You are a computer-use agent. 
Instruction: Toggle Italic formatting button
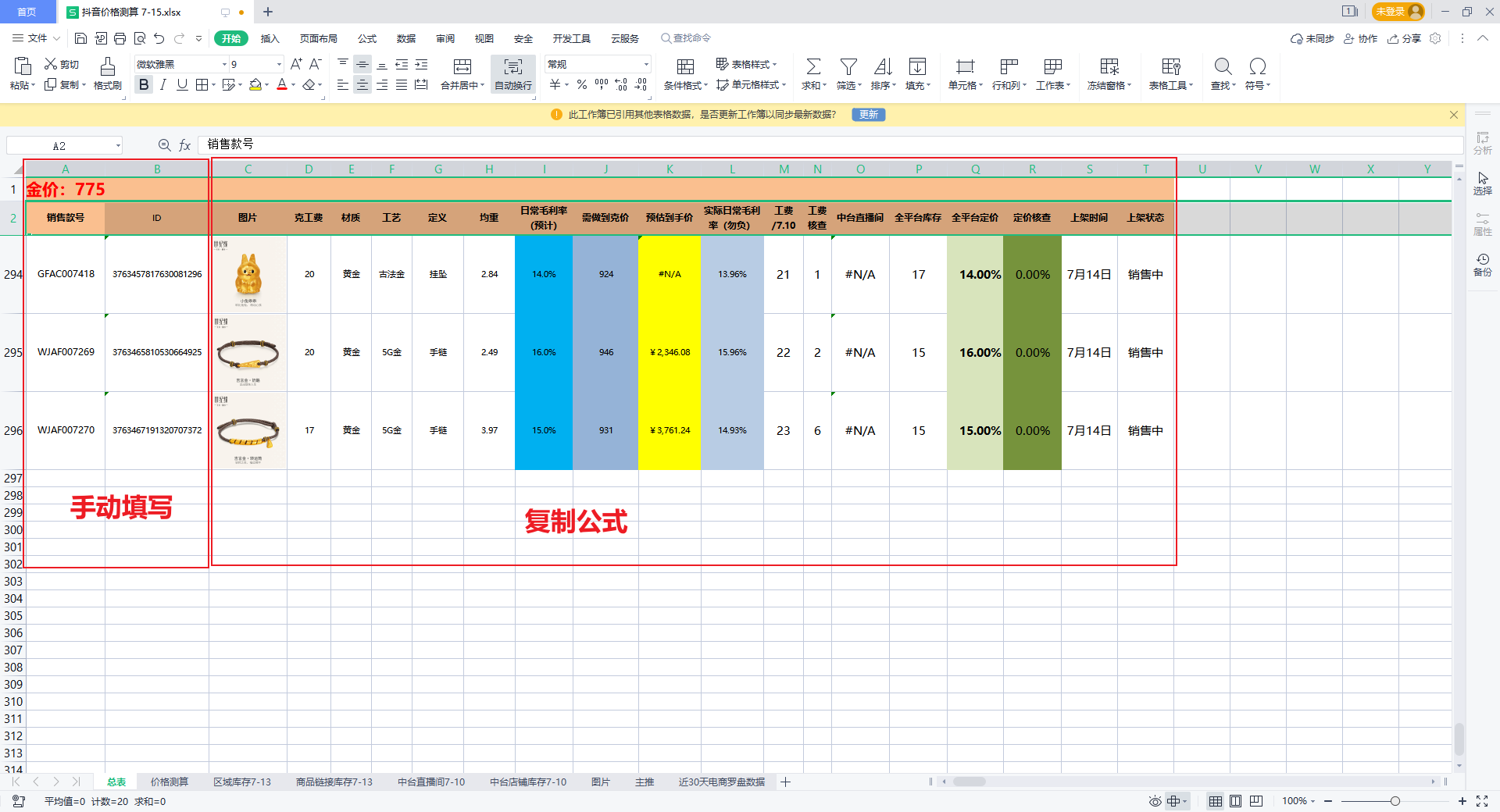(x=162, y=85)
